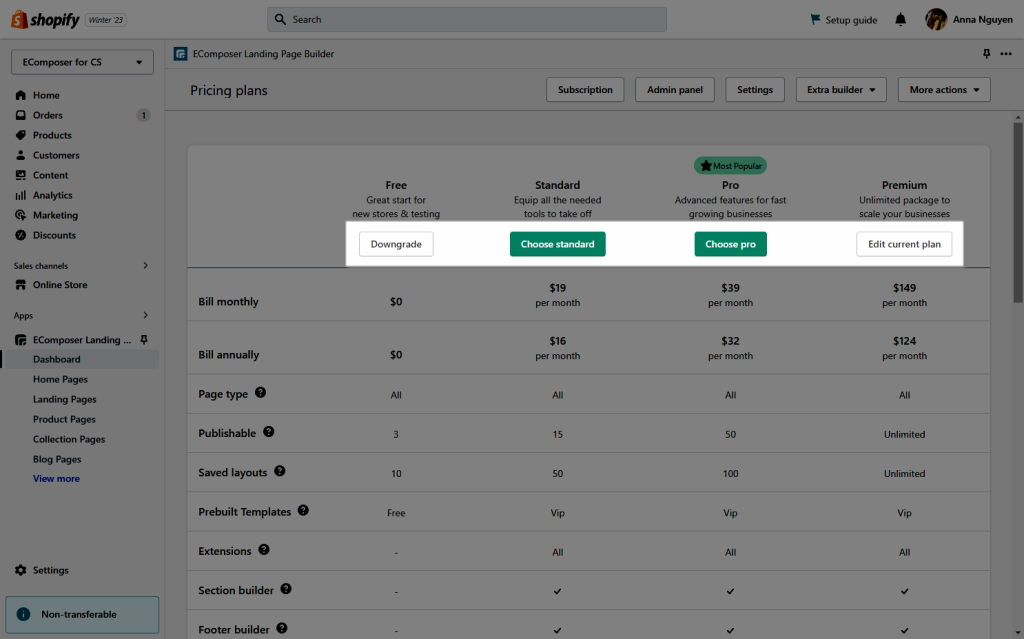
Task: Open the More actions dropdown
Action: pyautogui.click(x=944, y=90)
